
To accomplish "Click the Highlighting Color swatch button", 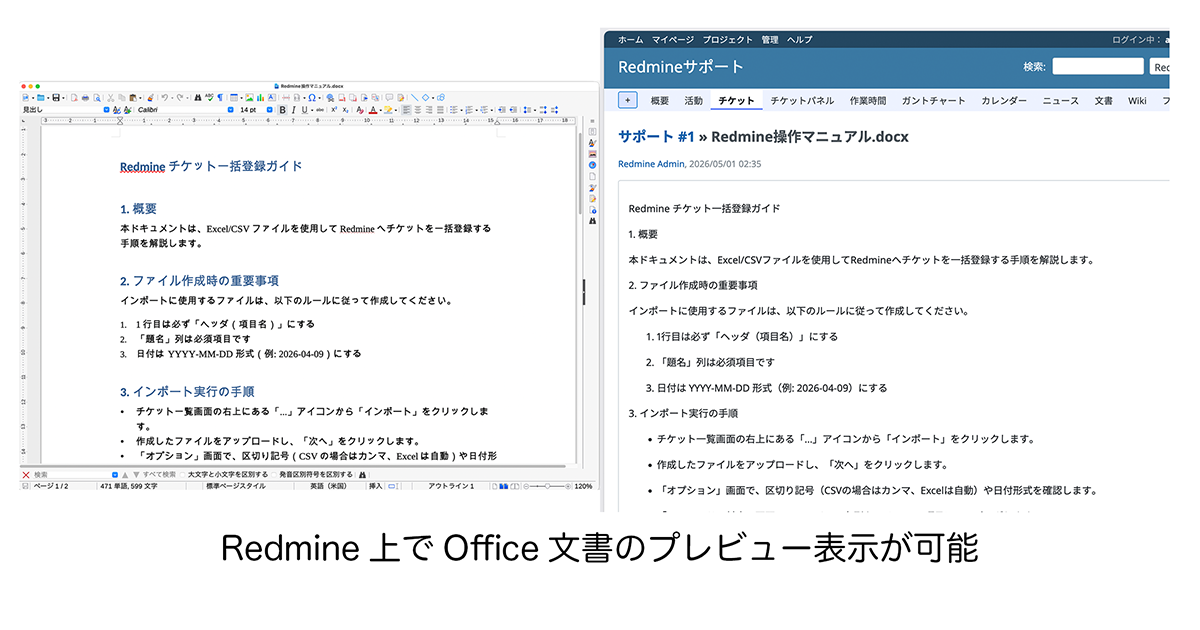I will [x=388, y=110].
